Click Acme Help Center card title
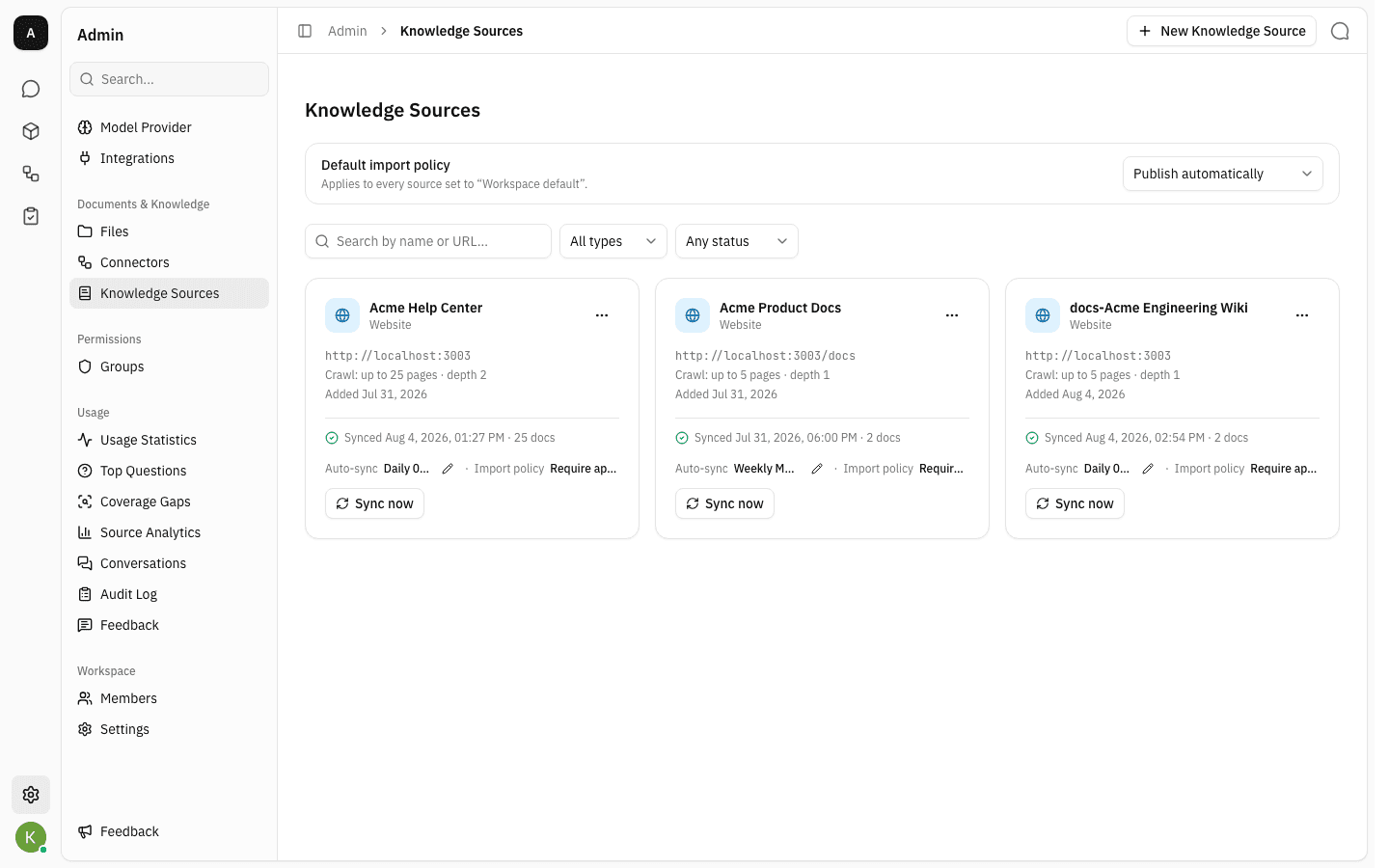This screenshot has height=868, width=1389. point(425,308)
